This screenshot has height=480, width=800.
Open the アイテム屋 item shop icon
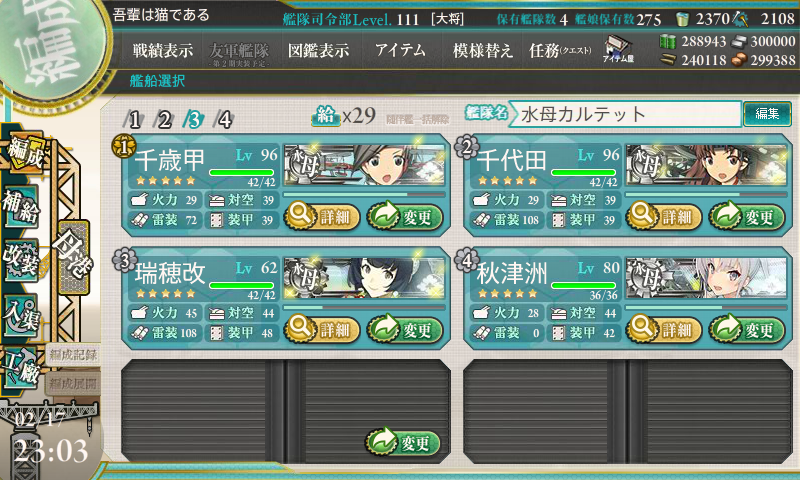pyautogui.click(x=618, y=50)
